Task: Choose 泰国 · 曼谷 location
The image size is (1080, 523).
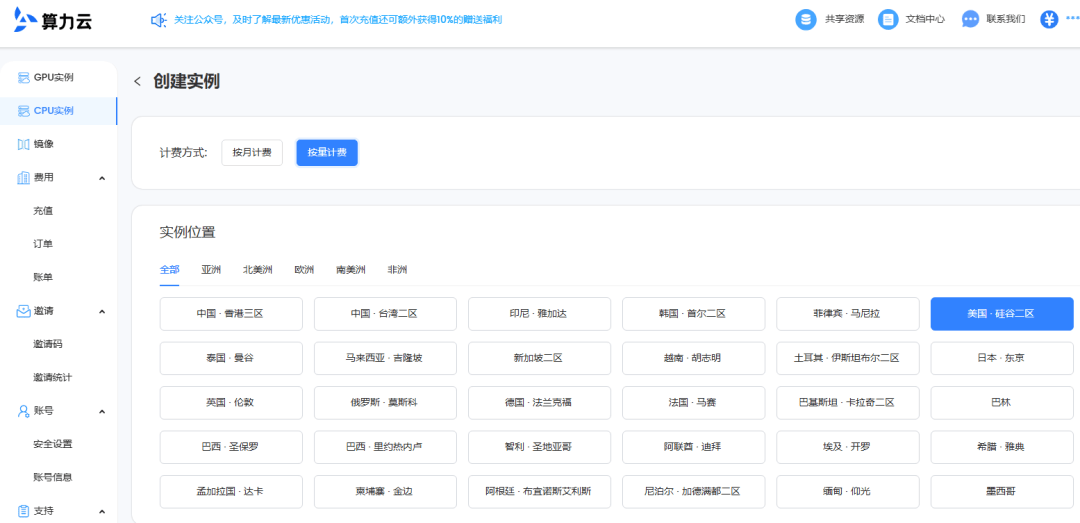Action: pos(231,358)
